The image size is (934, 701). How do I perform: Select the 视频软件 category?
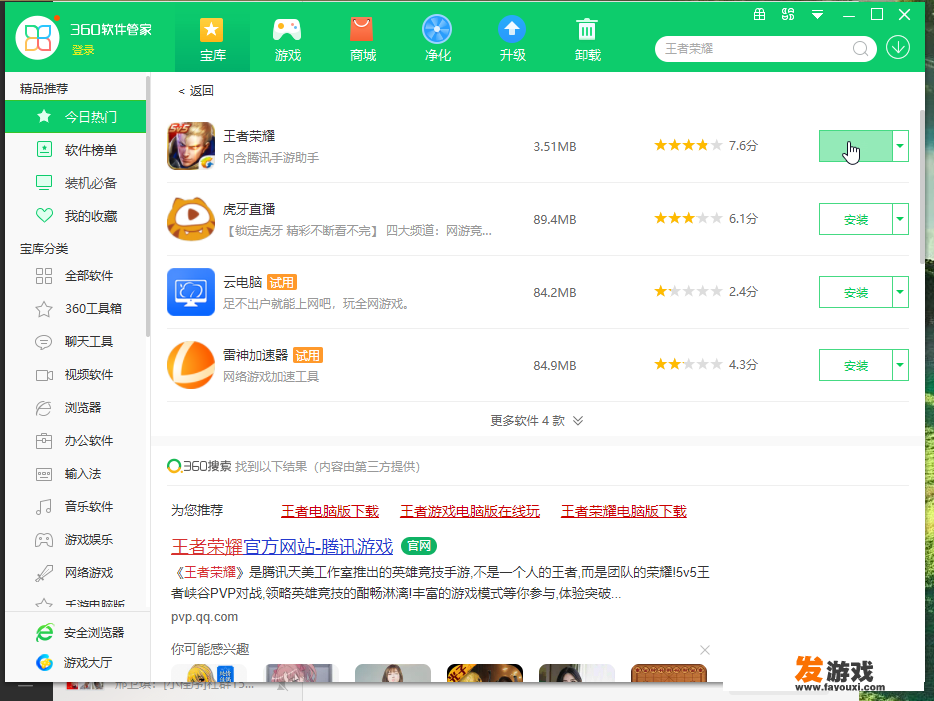tap(76, 375)
